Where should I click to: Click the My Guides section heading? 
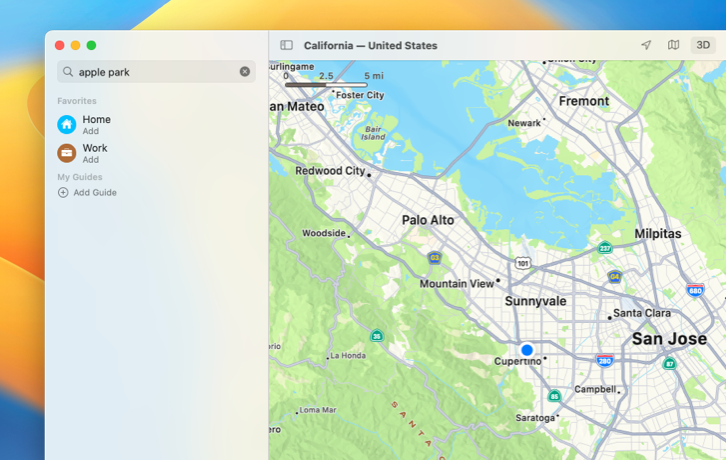click(x=80, y=176)
